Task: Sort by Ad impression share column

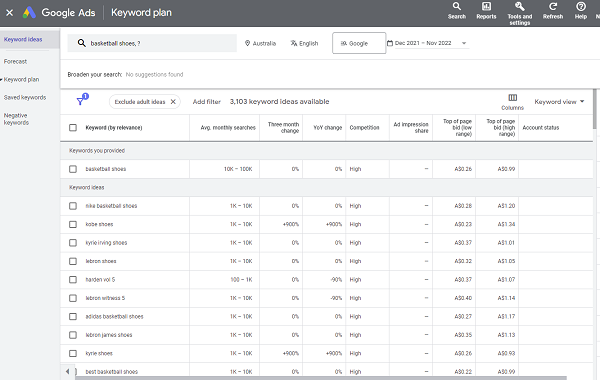Action: click(x=411, y=127)
